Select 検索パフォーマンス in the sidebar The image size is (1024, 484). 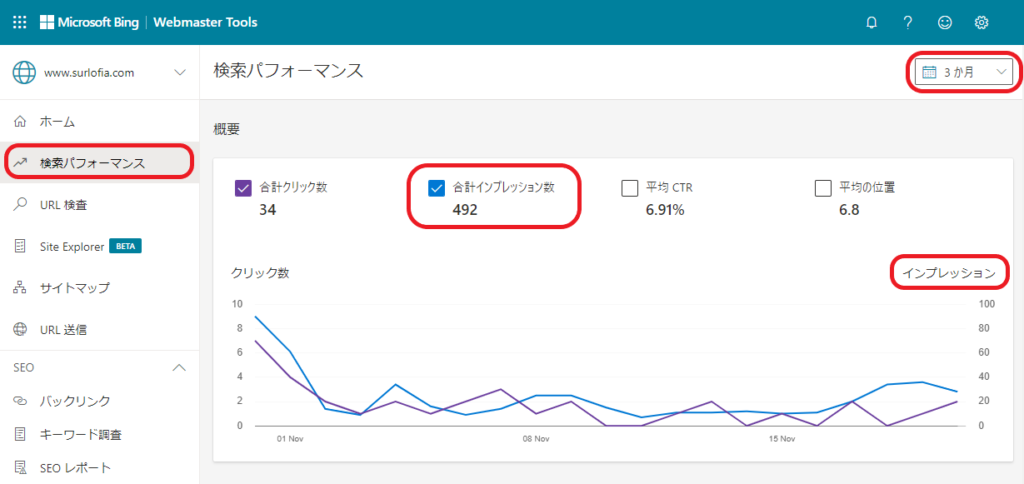(100, 163)
